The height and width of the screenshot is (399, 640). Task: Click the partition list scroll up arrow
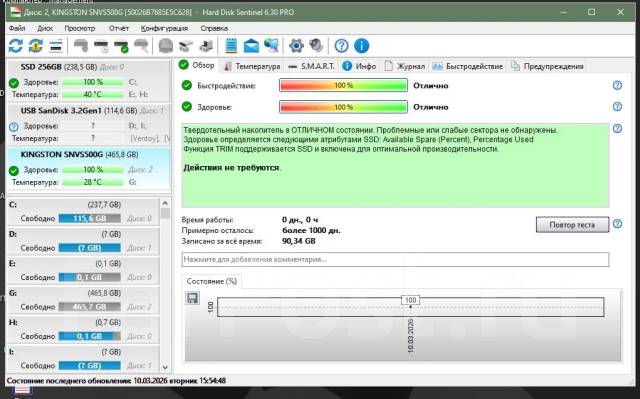tap(165, 203)
